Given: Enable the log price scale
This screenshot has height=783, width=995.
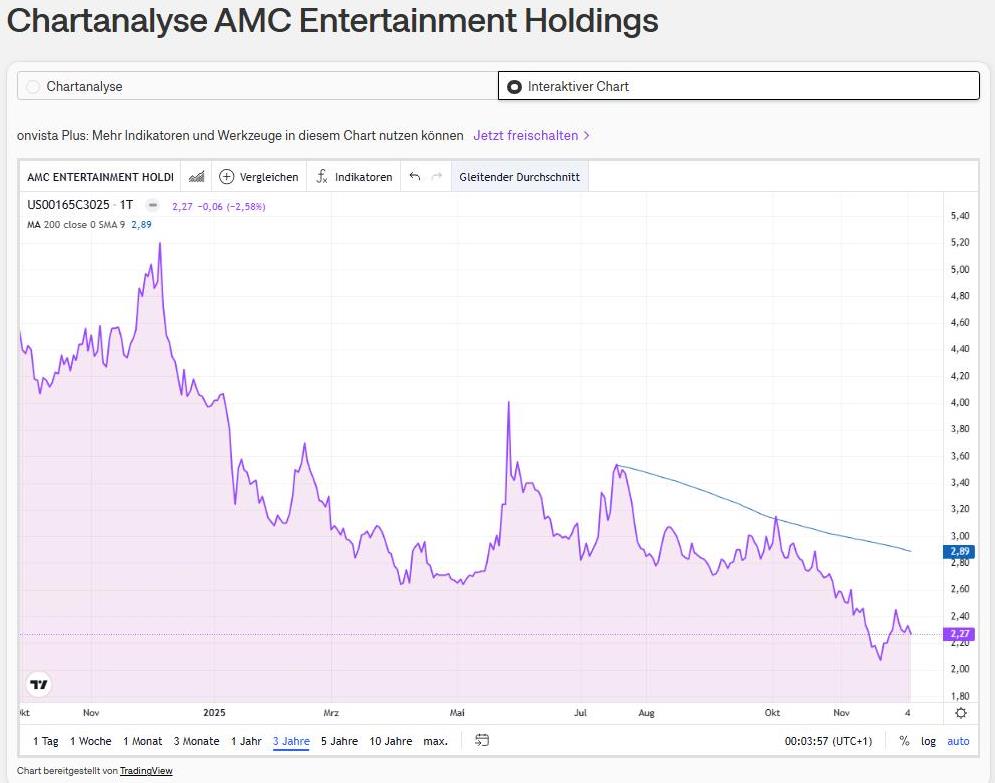Looking at the screenshot, I should pyautogui.click(x=927, y=741).
